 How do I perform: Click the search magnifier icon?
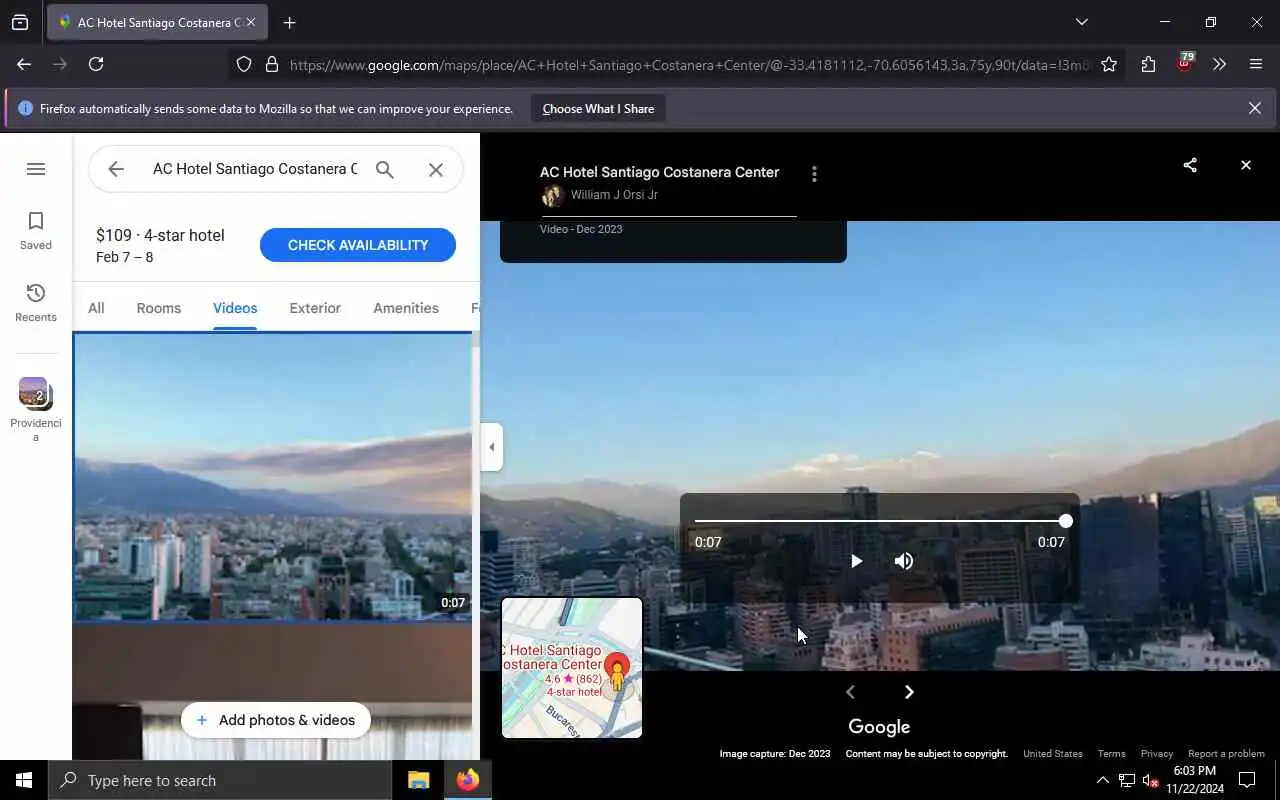pos(384,169)
